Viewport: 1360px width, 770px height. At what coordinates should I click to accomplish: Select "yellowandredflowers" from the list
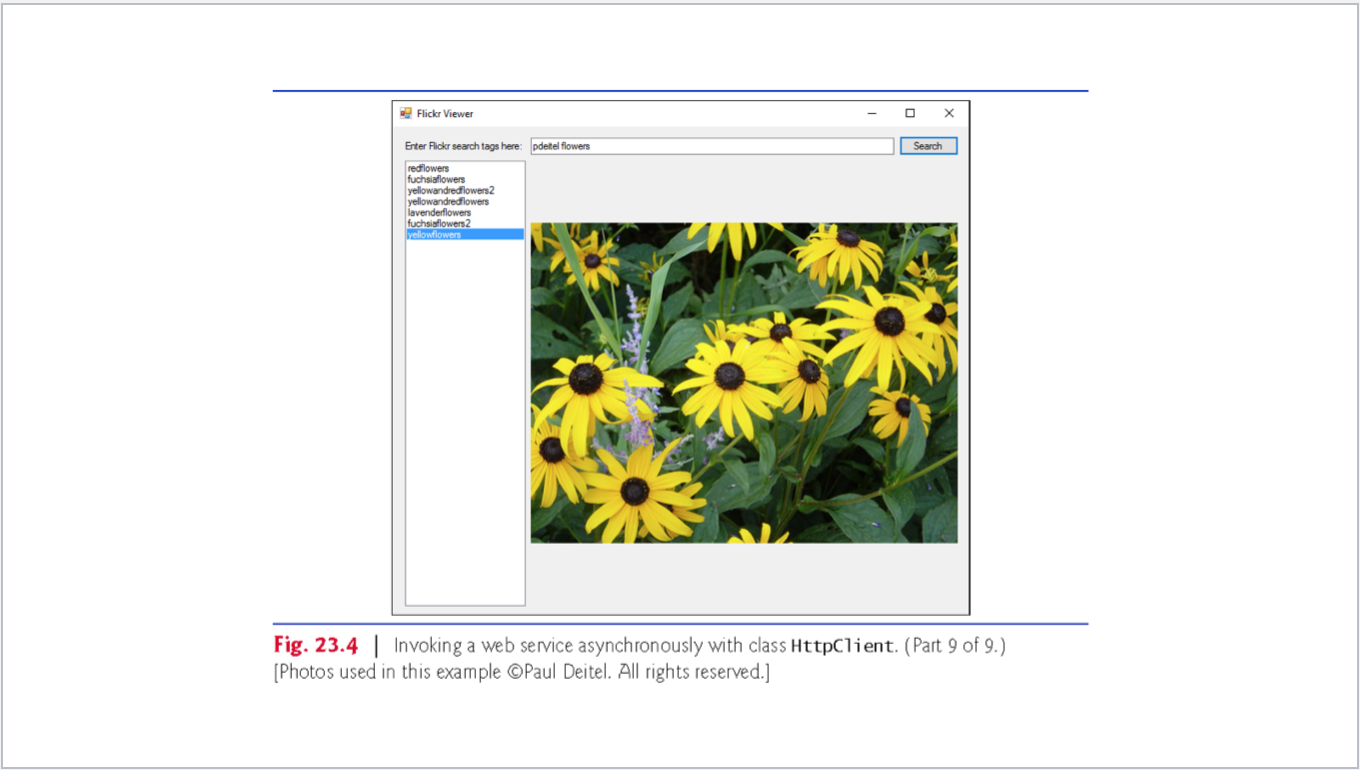[x=444, y=201]
